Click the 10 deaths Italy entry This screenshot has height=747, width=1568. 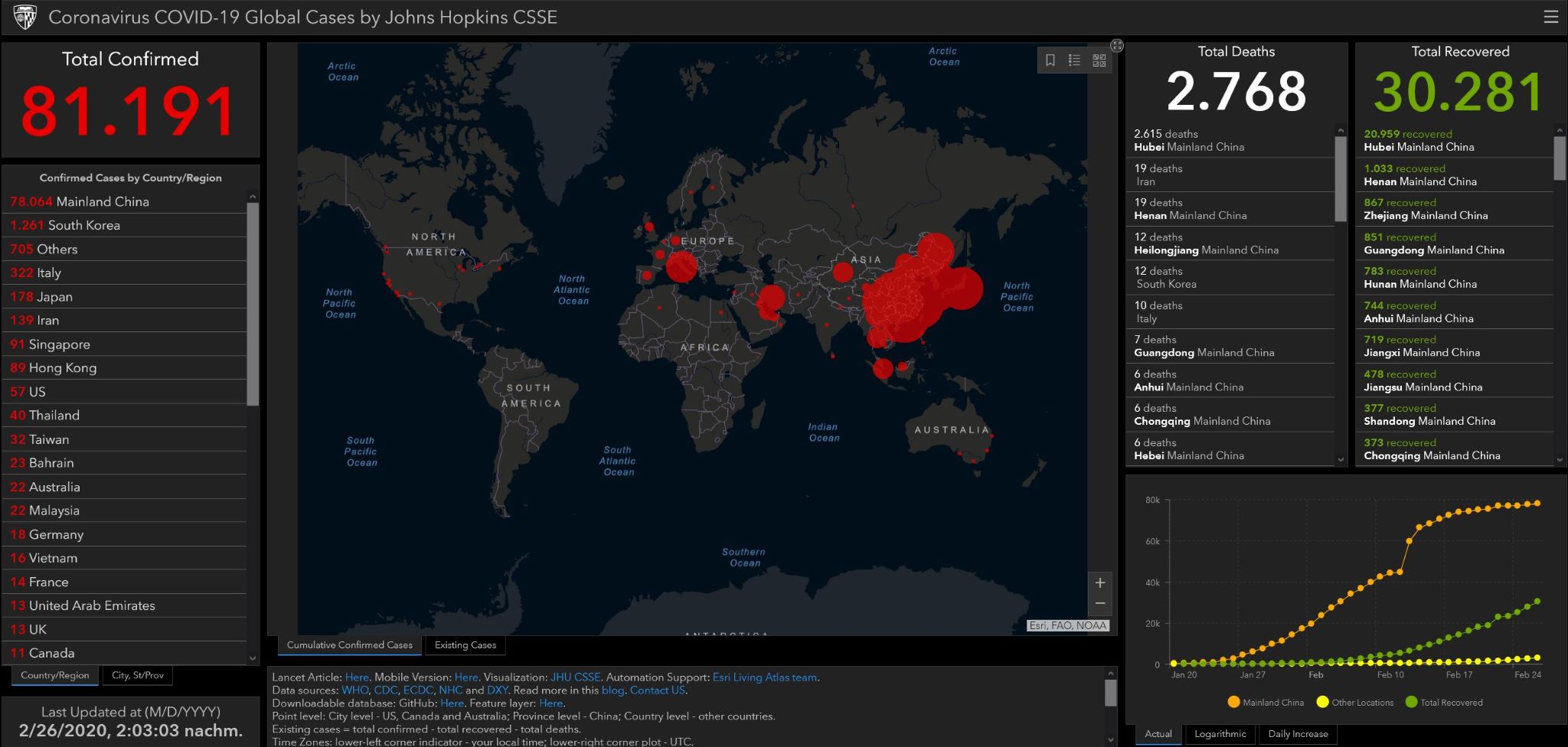1231,312
